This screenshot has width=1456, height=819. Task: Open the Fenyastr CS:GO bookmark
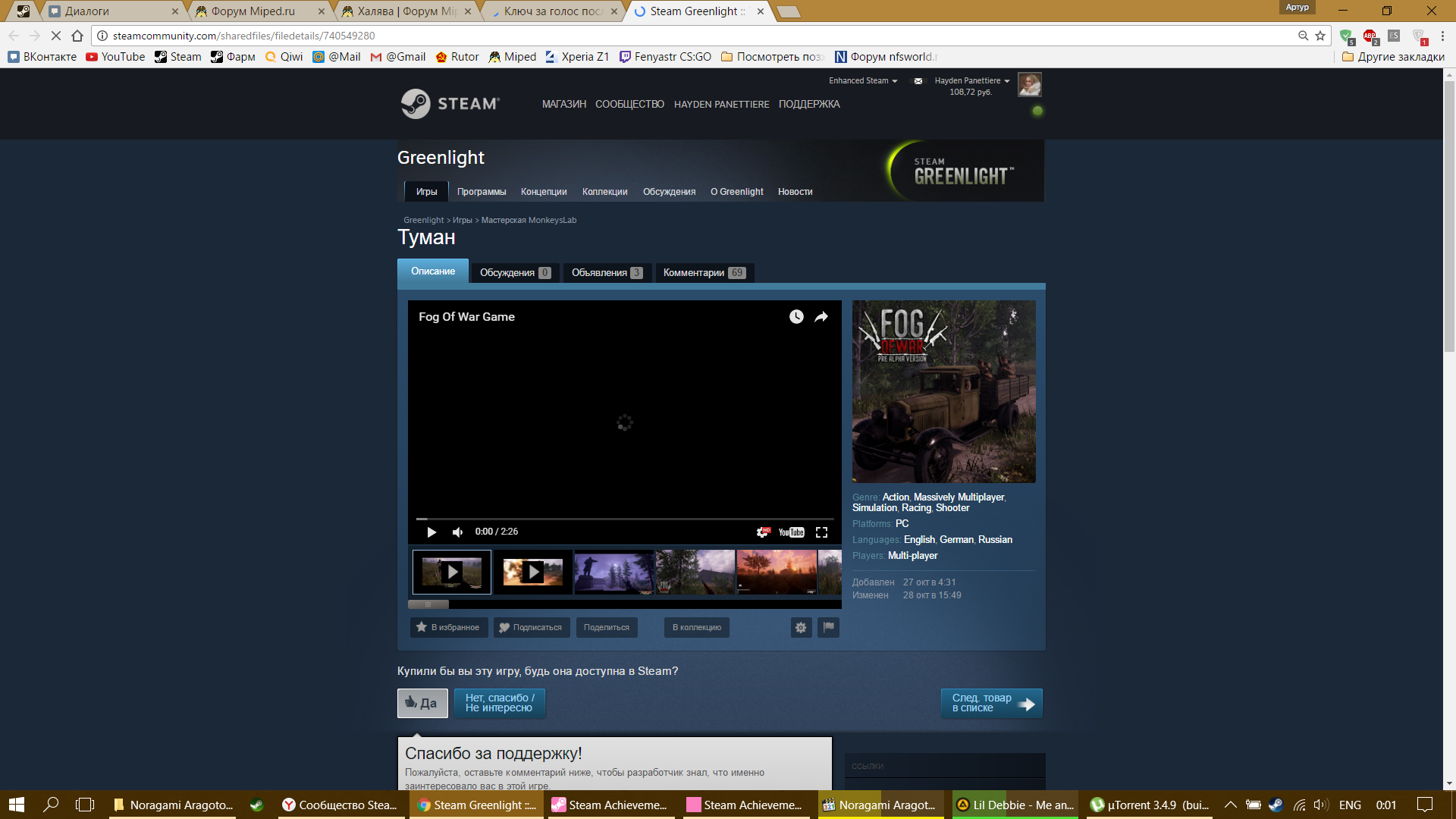(x=665, y=57)
